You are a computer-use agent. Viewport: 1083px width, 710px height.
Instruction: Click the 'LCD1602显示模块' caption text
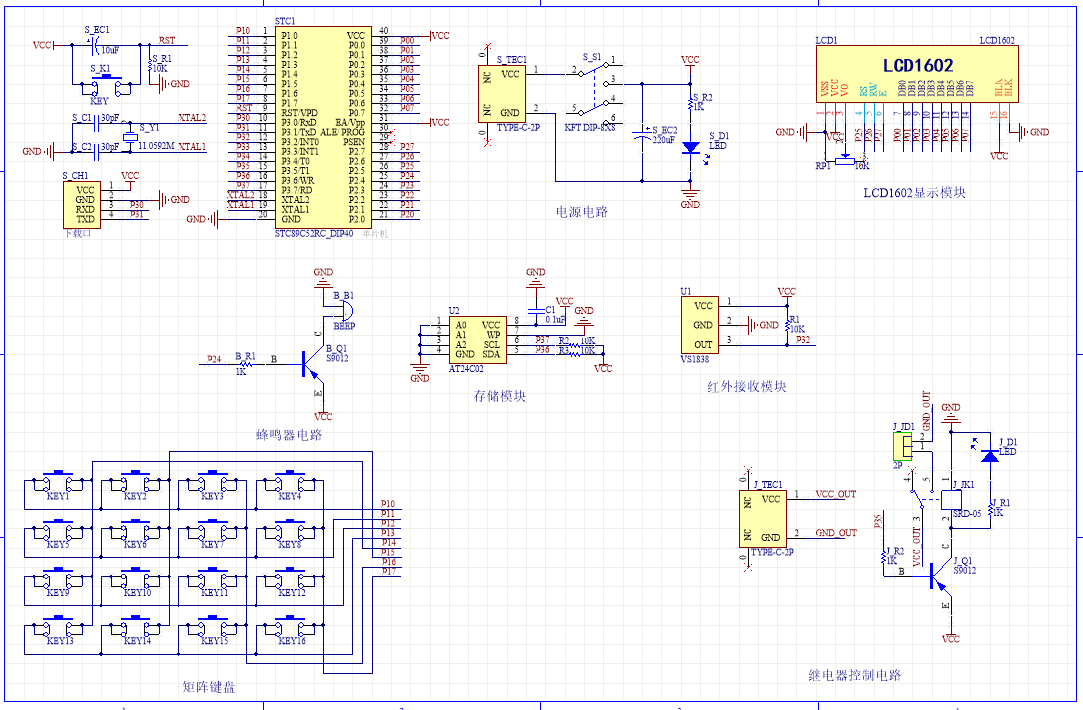pyautogui.click(x=914, y=193)
